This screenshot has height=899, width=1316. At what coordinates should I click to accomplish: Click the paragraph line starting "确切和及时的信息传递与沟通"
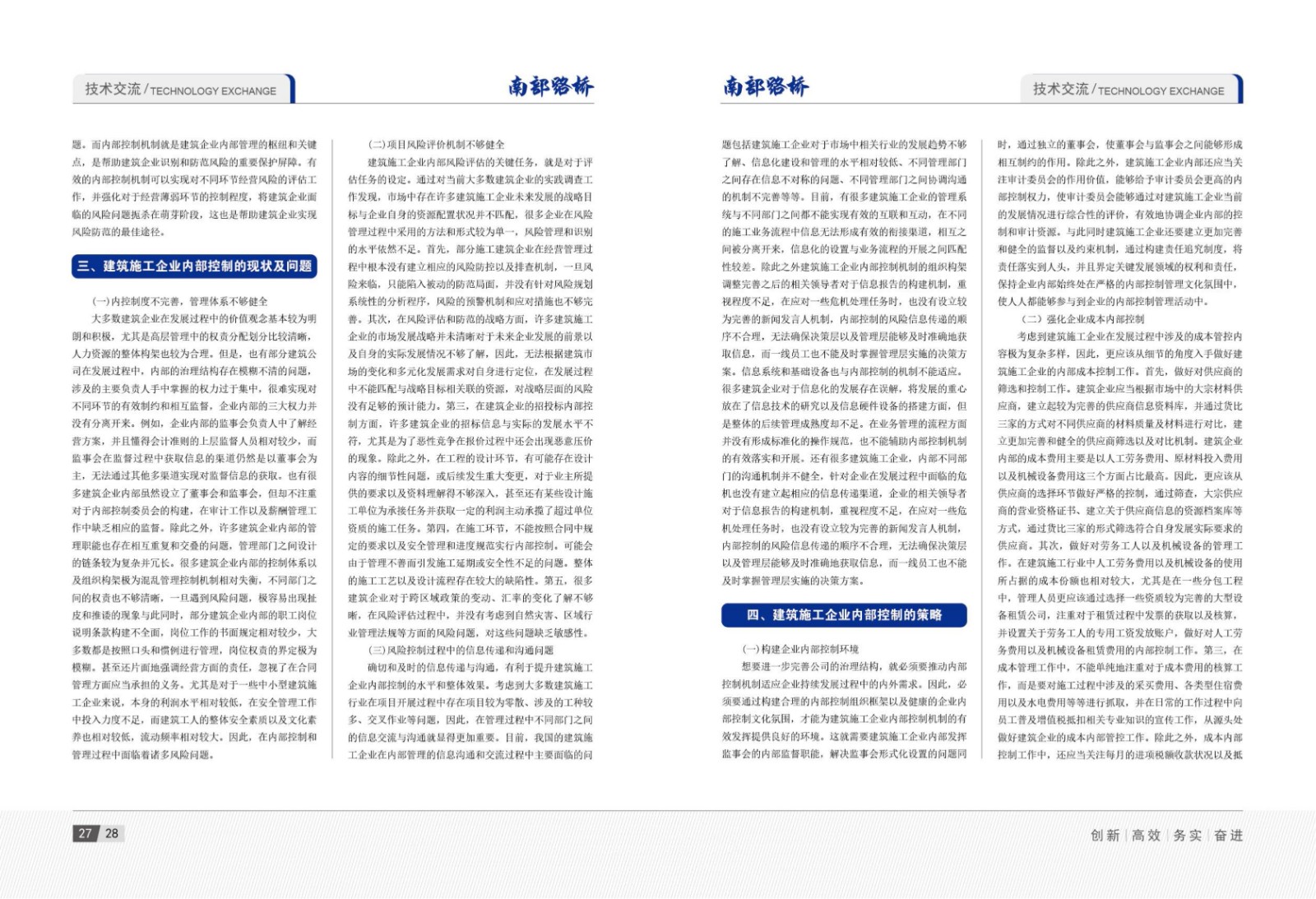(480, 667)
